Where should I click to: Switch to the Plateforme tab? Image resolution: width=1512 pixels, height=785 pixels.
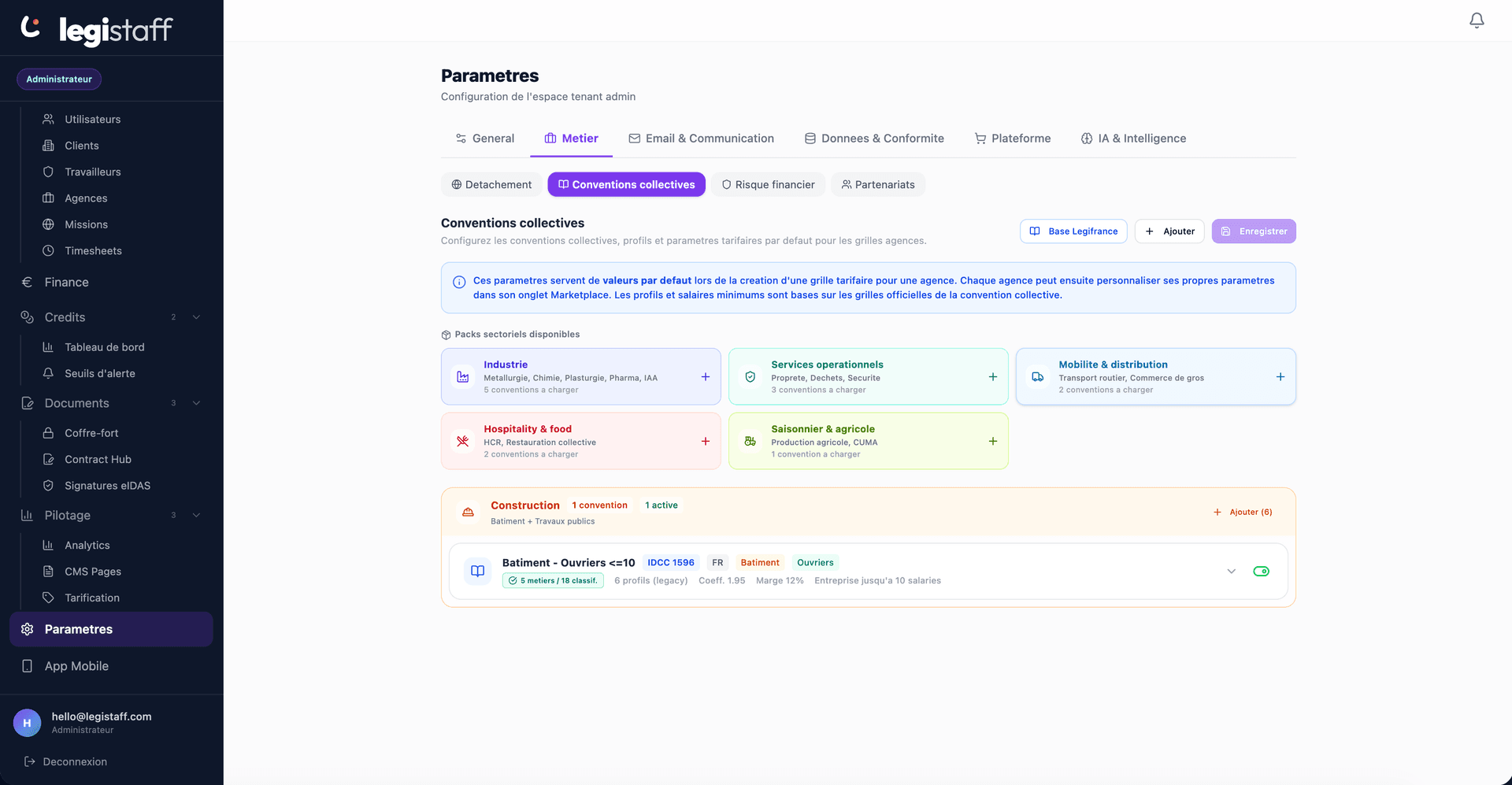(x=1013, y=139)
